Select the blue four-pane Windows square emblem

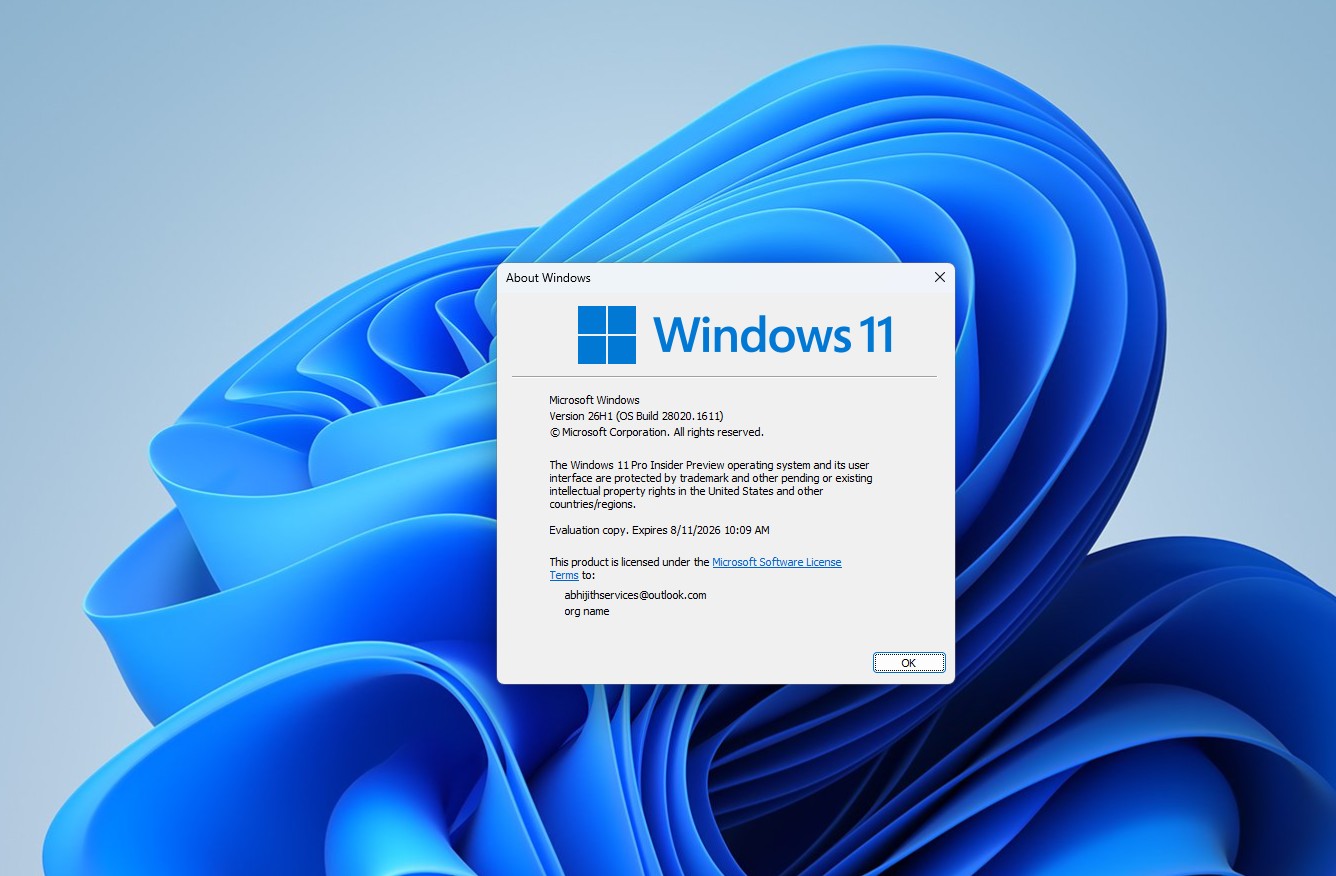pos(605,334)
